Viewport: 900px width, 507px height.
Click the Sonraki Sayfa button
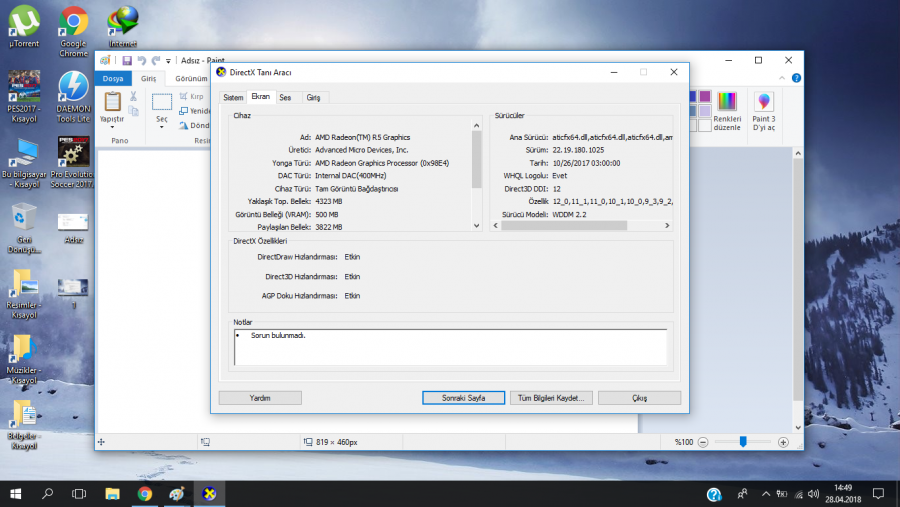pos(463,398)
